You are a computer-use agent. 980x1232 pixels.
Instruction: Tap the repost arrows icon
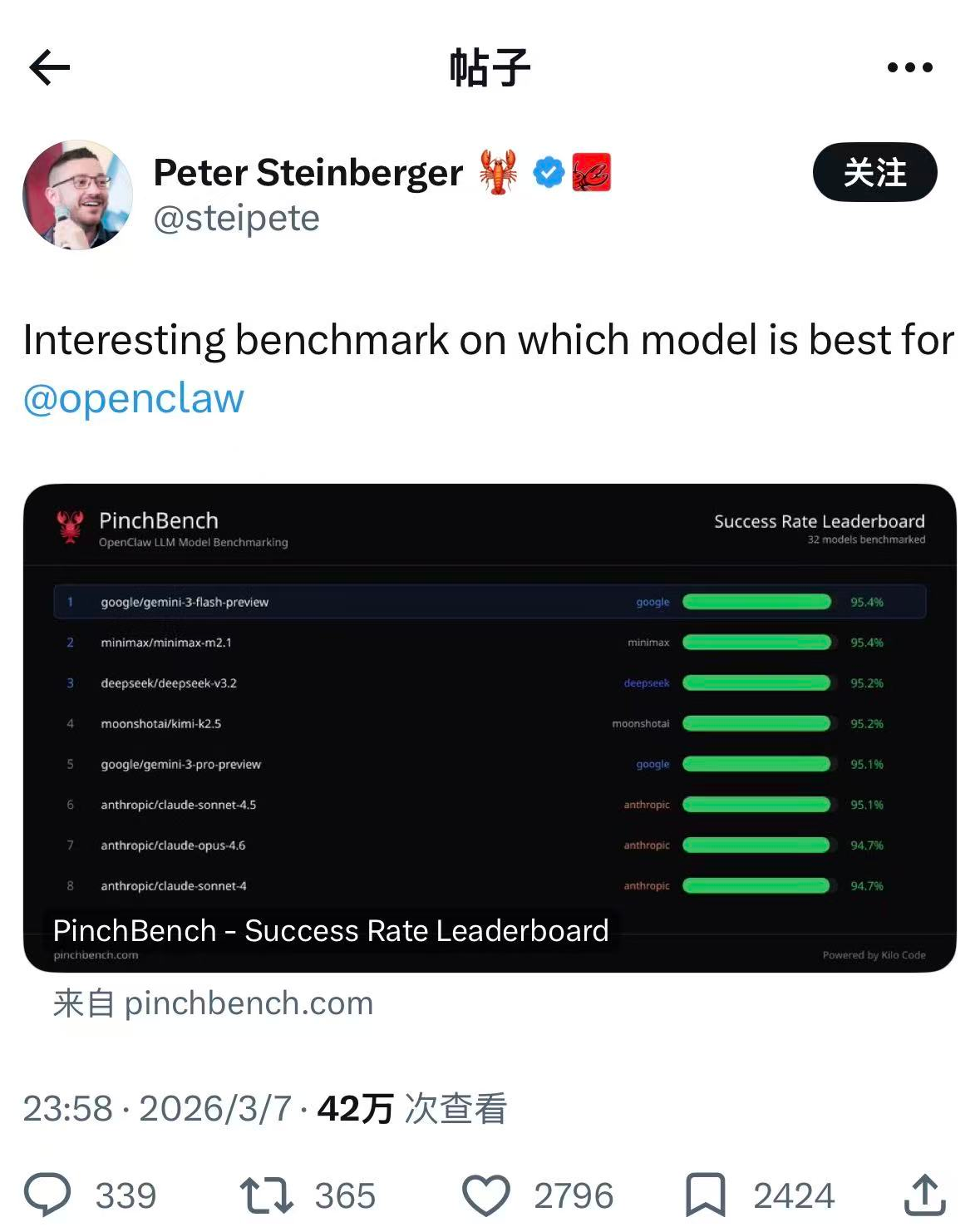click(x=266, y=1195)
